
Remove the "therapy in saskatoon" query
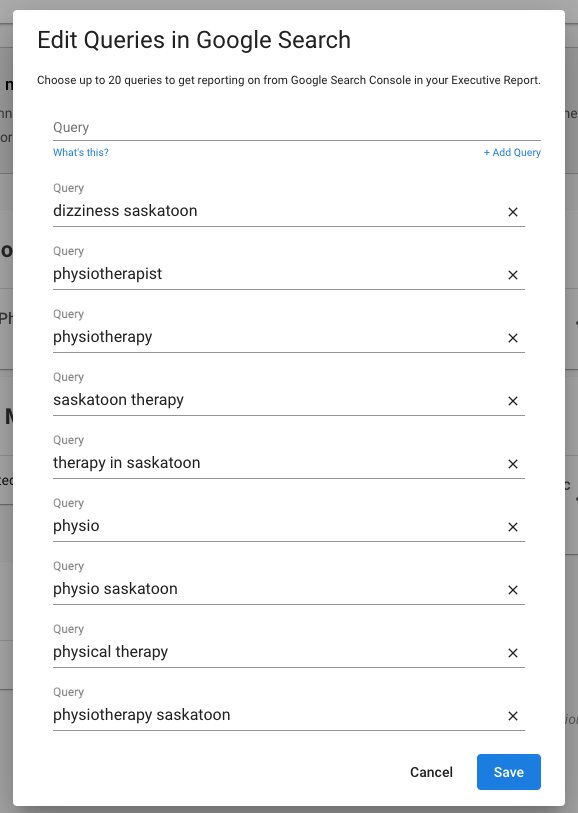512,464
